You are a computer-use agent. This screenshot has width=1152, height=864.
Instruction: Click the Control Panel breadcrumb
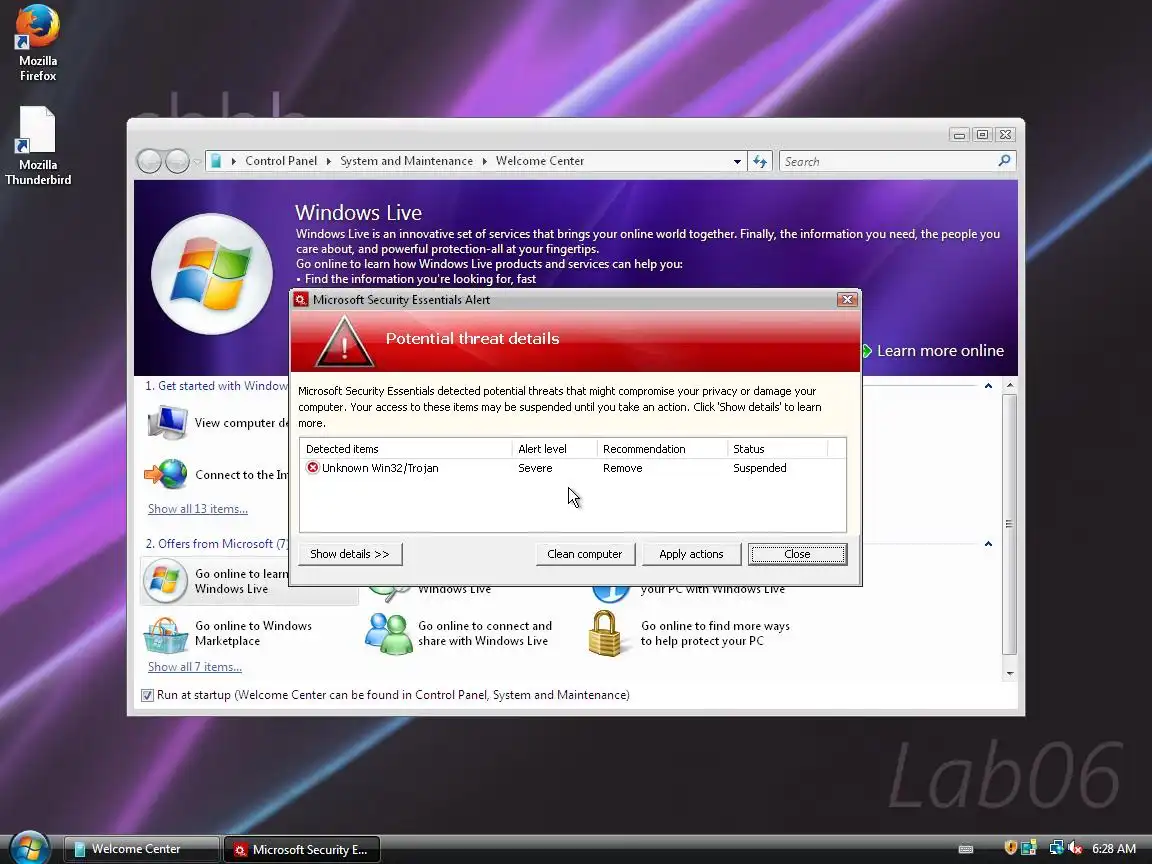tap(281, 161)
